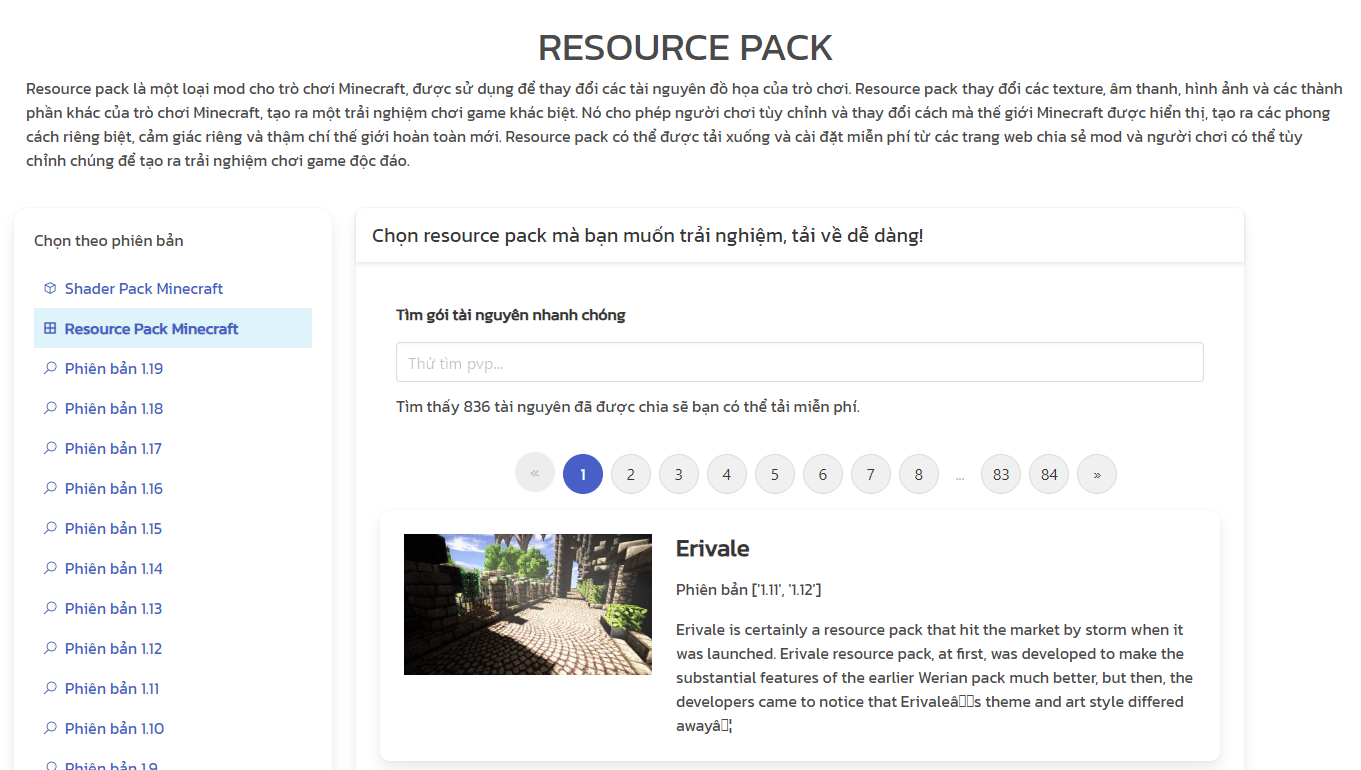The height and width of the screenshot is (770, 1361).
Task: Open page 2 of resource packs
Action: click(x=630, y=473)
